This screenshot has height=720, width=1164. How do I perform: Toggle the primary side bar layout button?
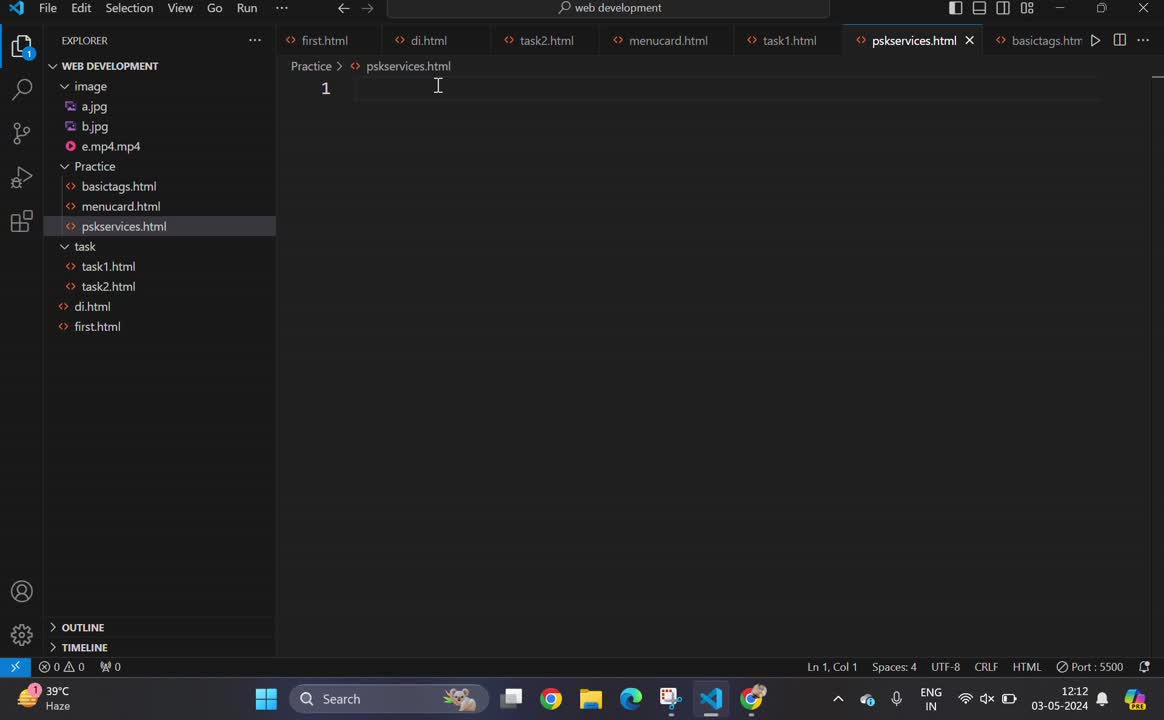coord(956,8)
